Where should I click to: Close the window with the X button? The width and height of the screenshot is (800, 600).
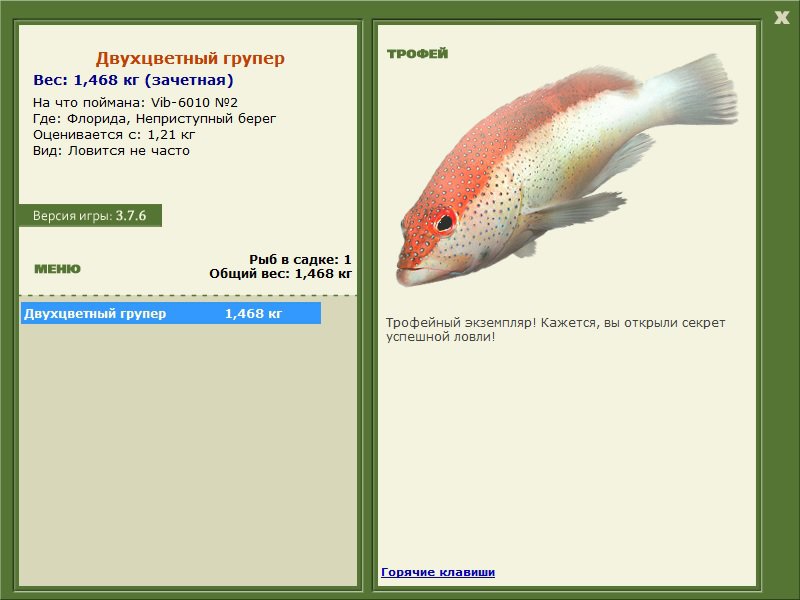click(781, 18)
